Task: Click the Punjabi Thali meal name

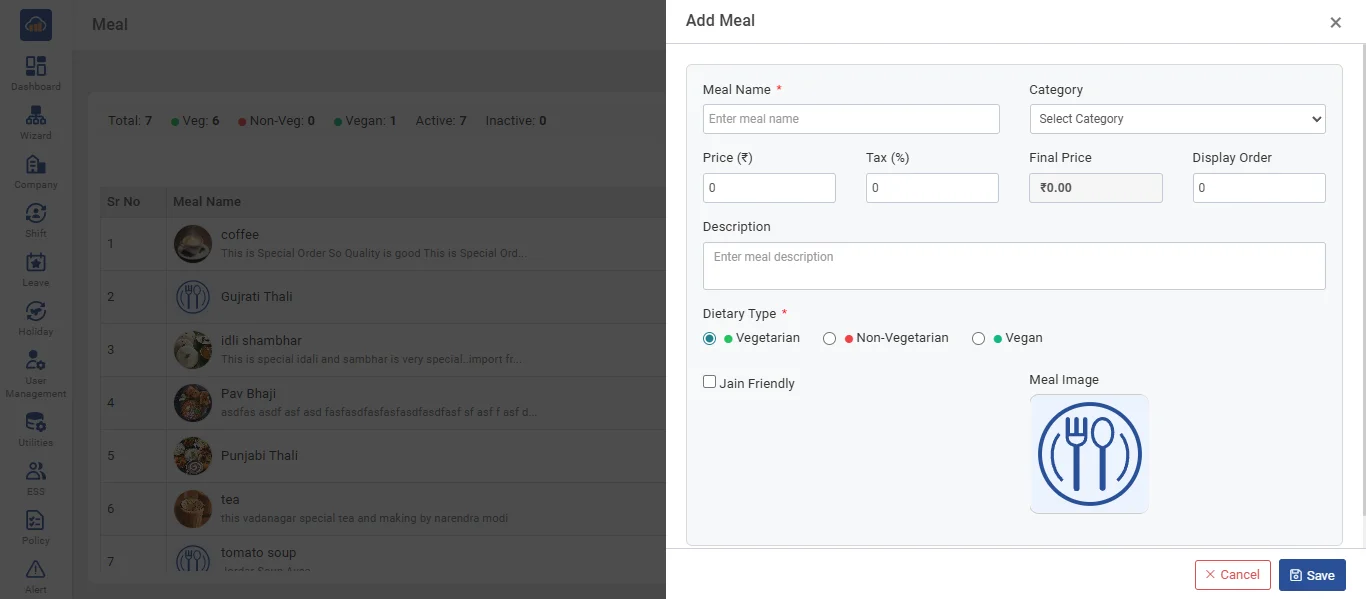Action: (260, 456)
